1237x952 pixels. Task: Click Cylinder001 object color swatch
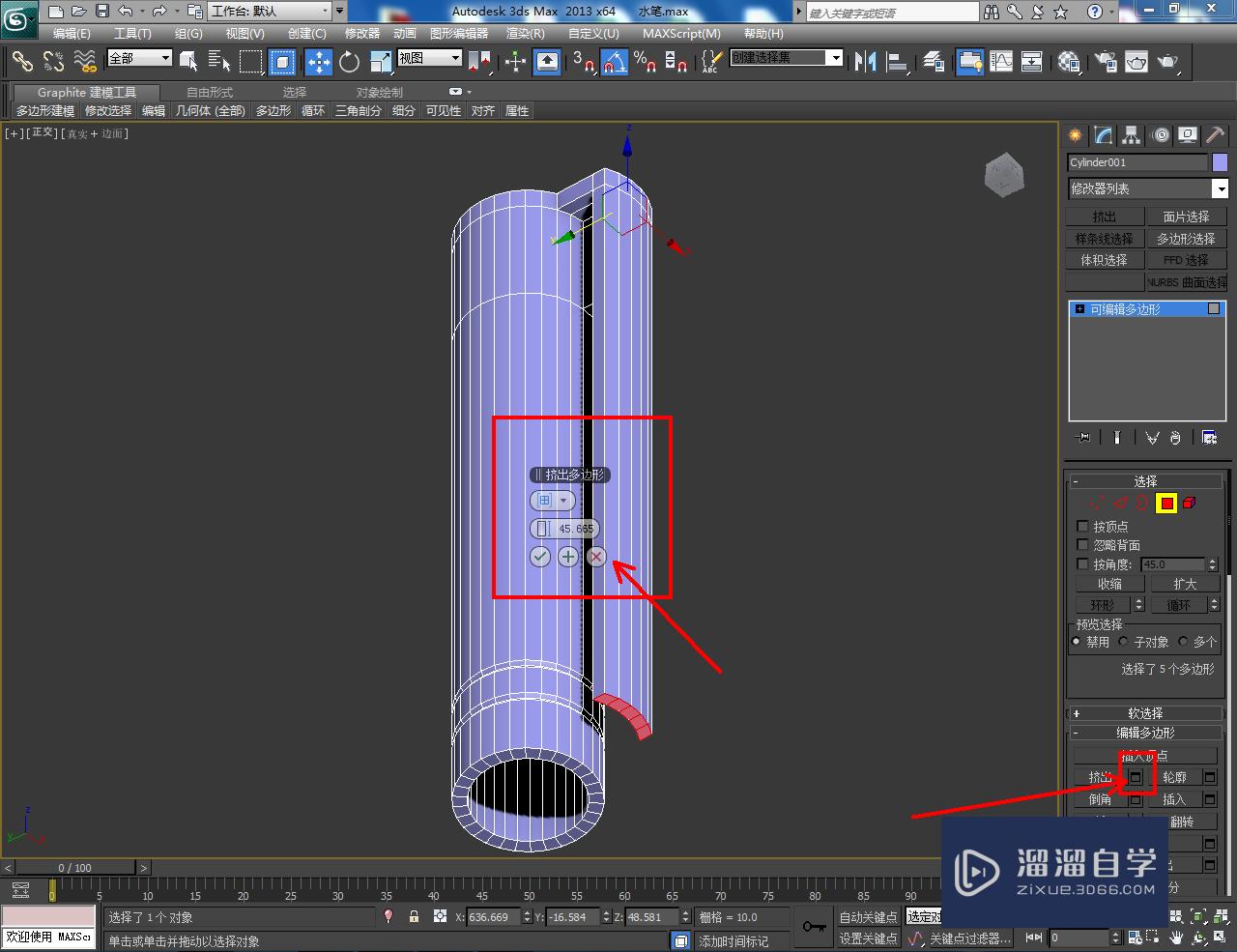tap(1220, 162)
